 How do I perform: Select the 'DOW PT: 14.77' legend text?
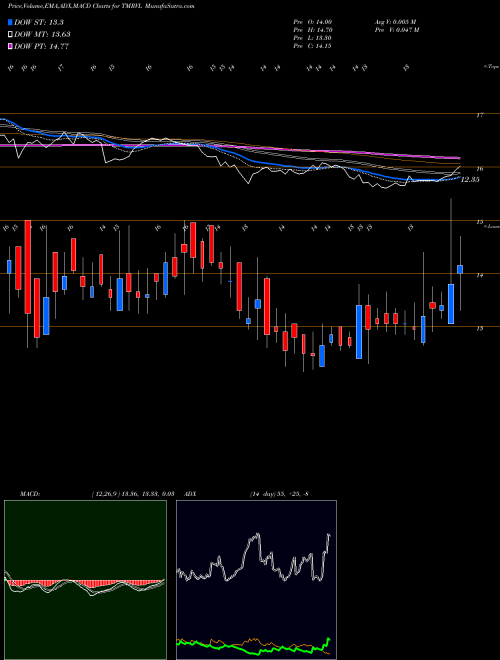tap(41, 47)
